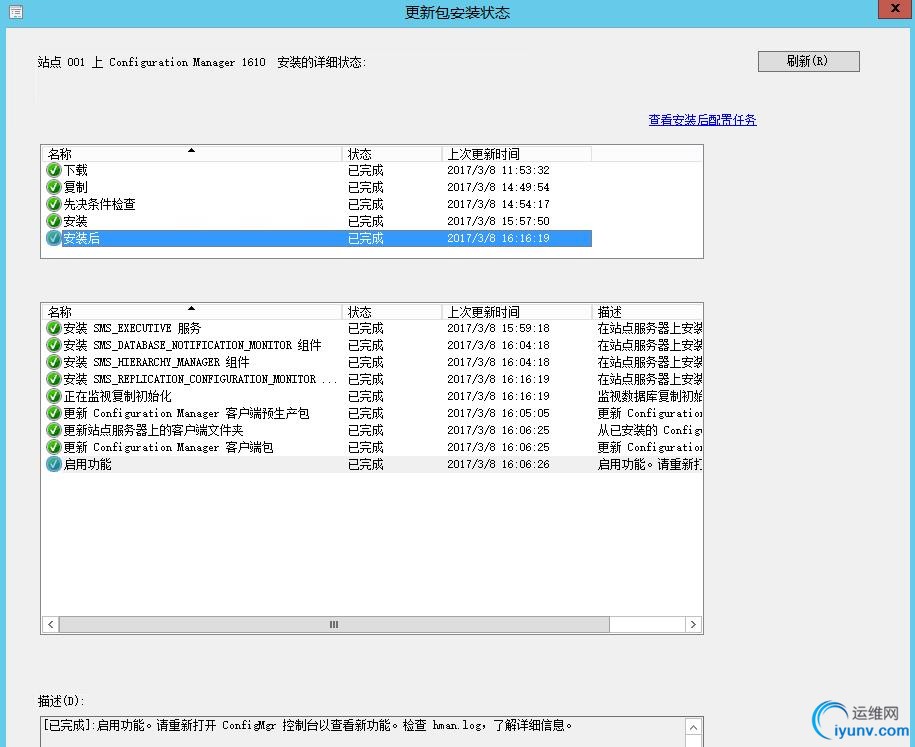Sort lower list by 描述 column header
915x747 pixels.
pyautogui.click(x=647, y=312)
